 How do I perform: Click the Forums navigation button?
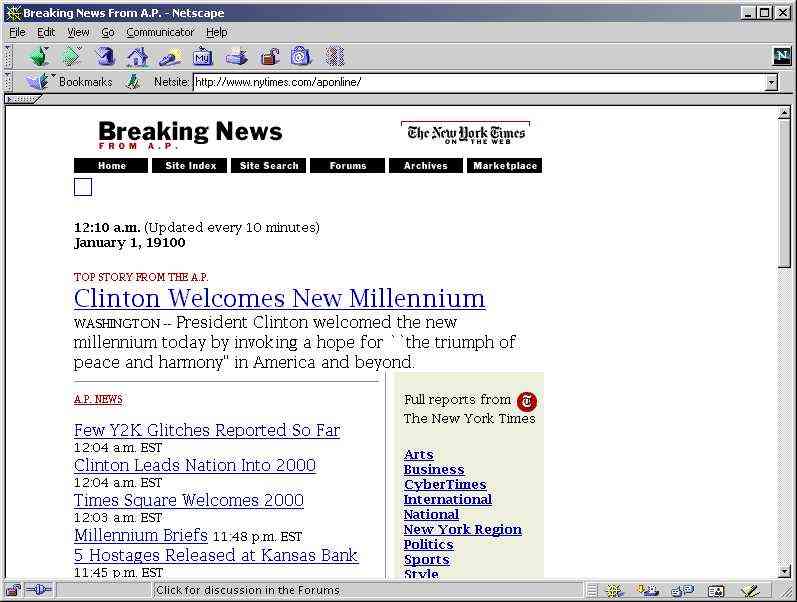point(347,166)
